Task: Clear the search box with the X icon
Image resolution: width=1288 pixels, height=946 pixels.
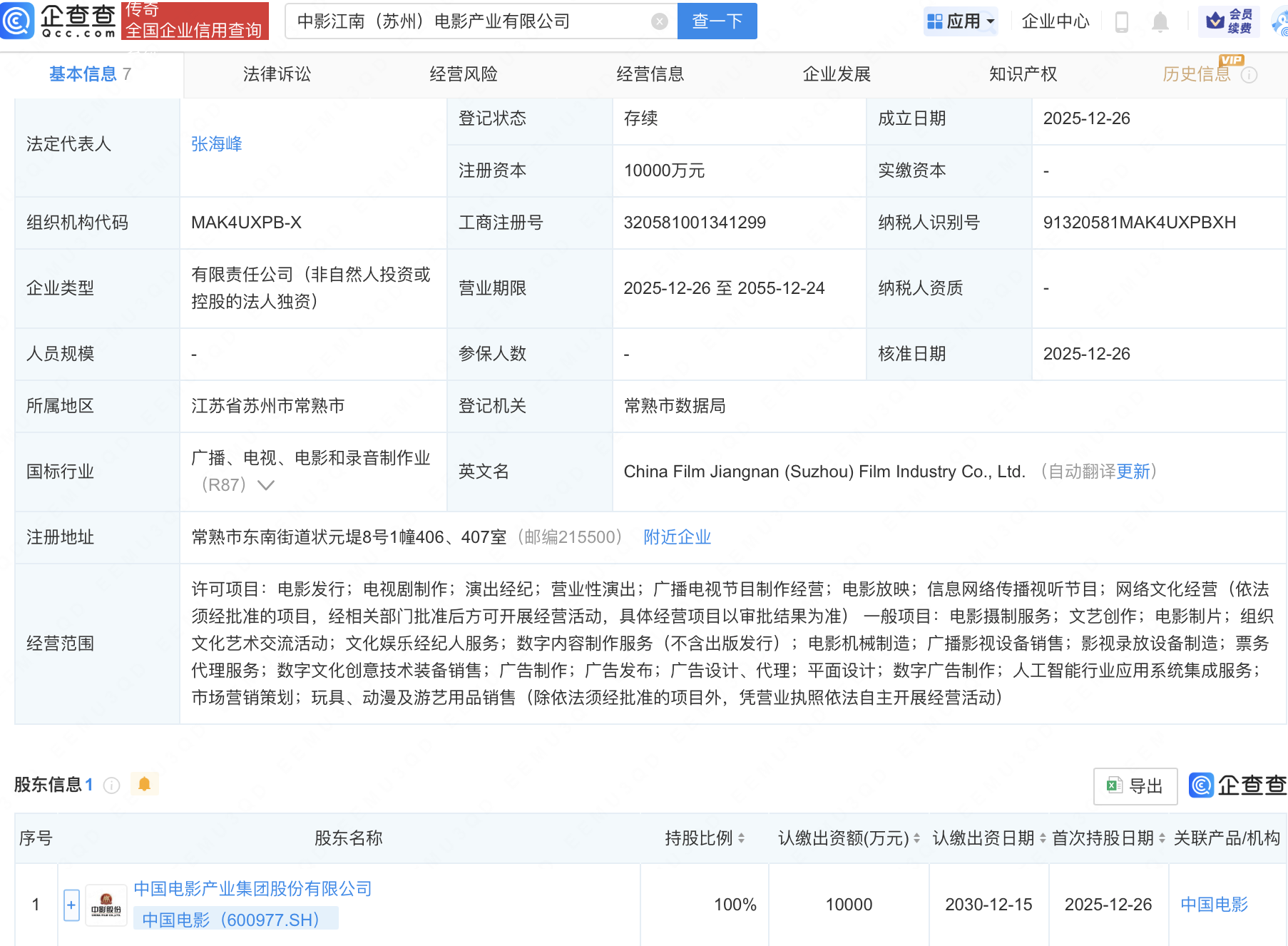Action: click(x=660, y=22)
